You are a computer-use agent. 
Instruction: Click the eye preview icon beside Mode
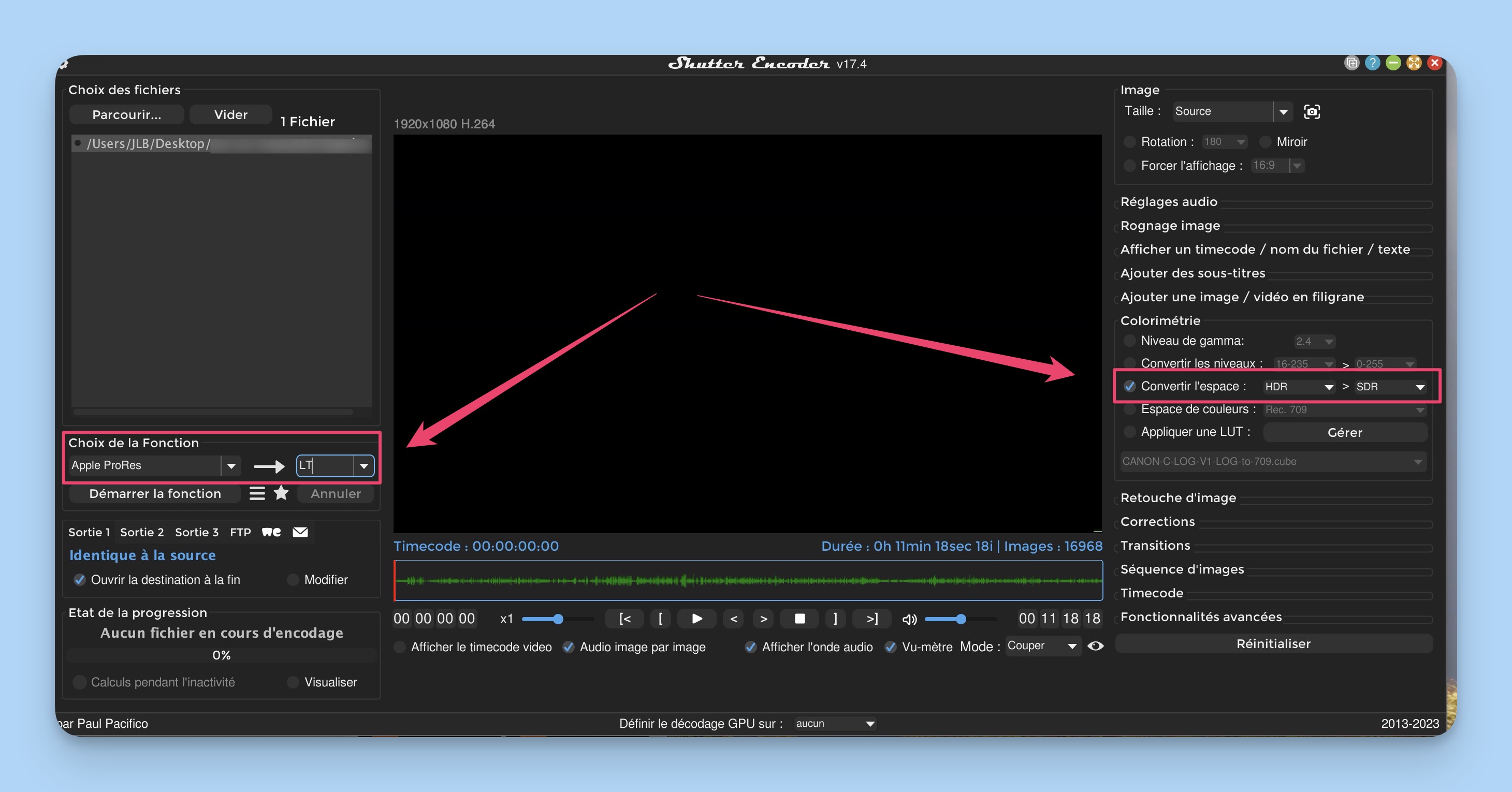pyautogui.click(x=1095, y=646)
